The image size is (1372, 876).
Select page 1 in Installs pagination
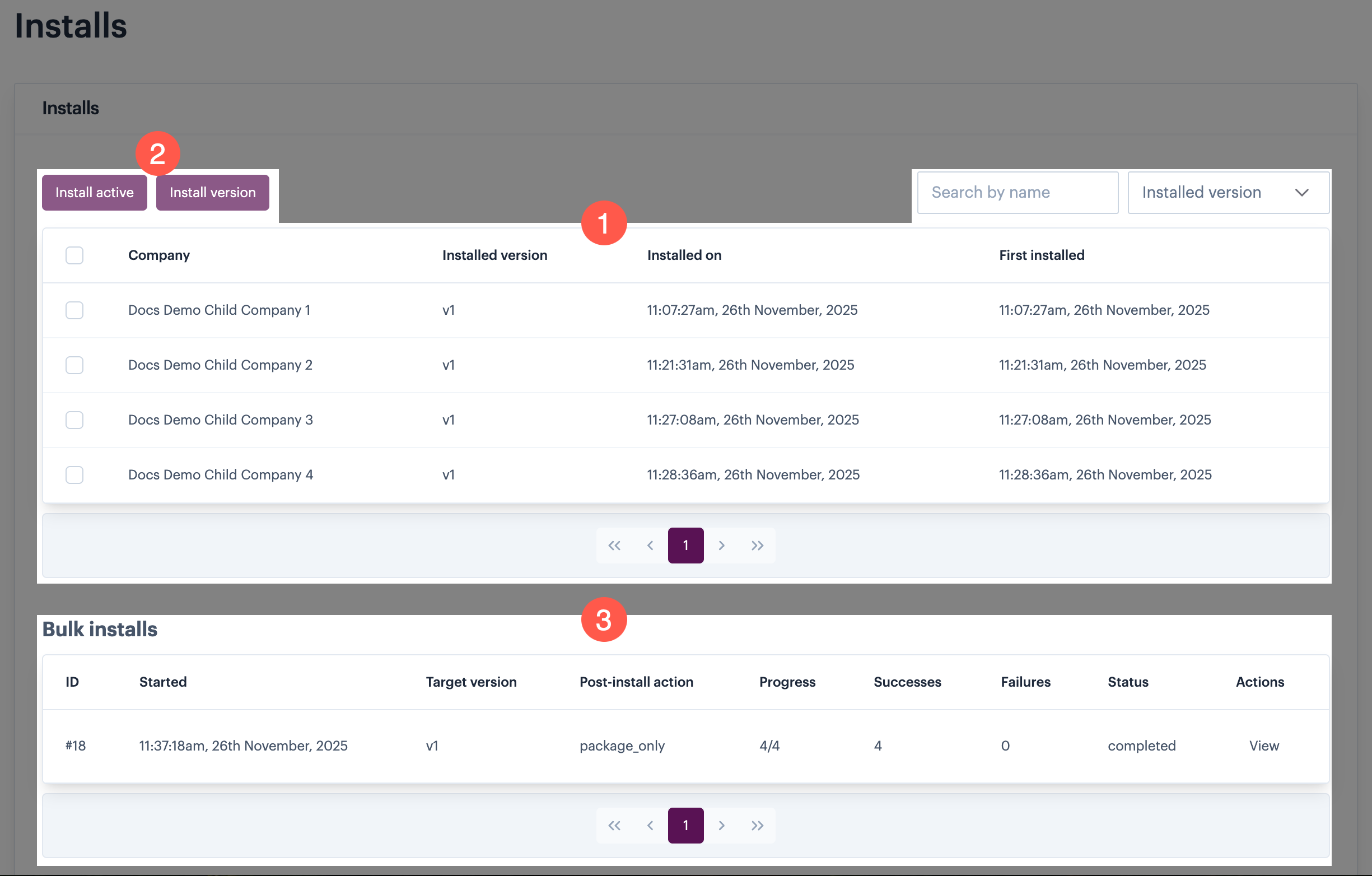tap(685, 546)
